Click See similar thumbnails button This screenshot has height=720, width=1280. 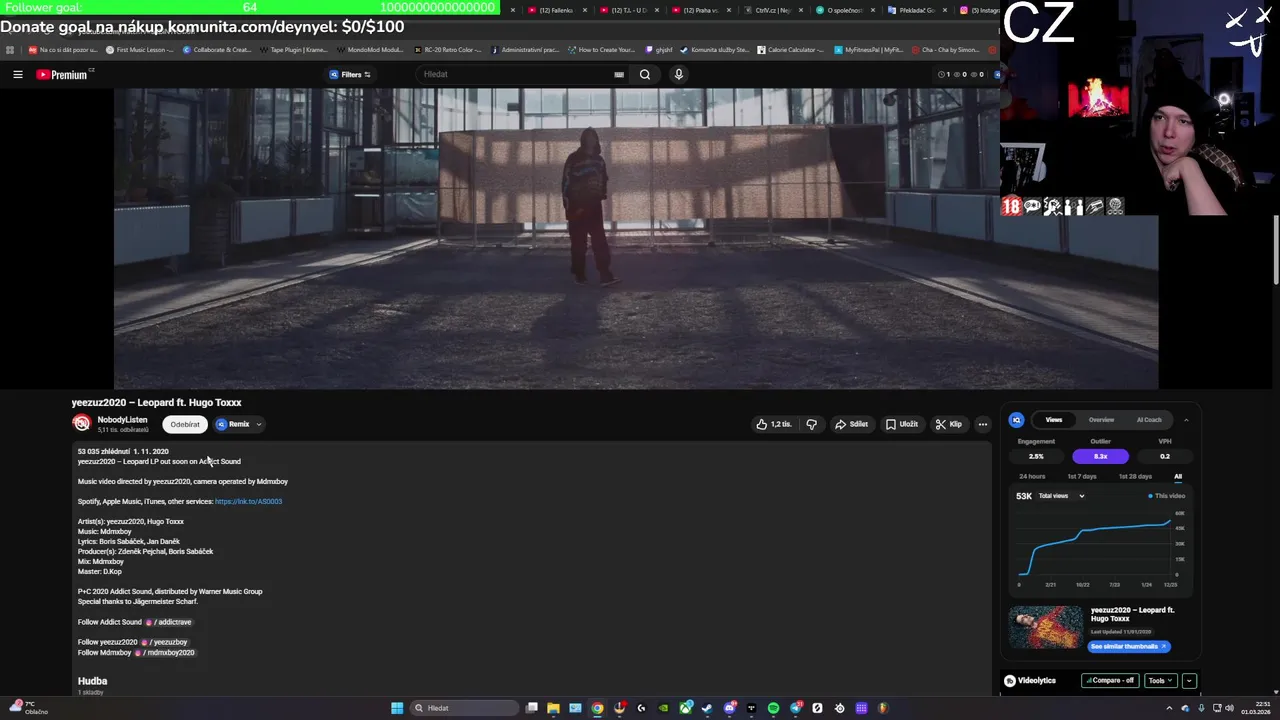click(1129, 646)
